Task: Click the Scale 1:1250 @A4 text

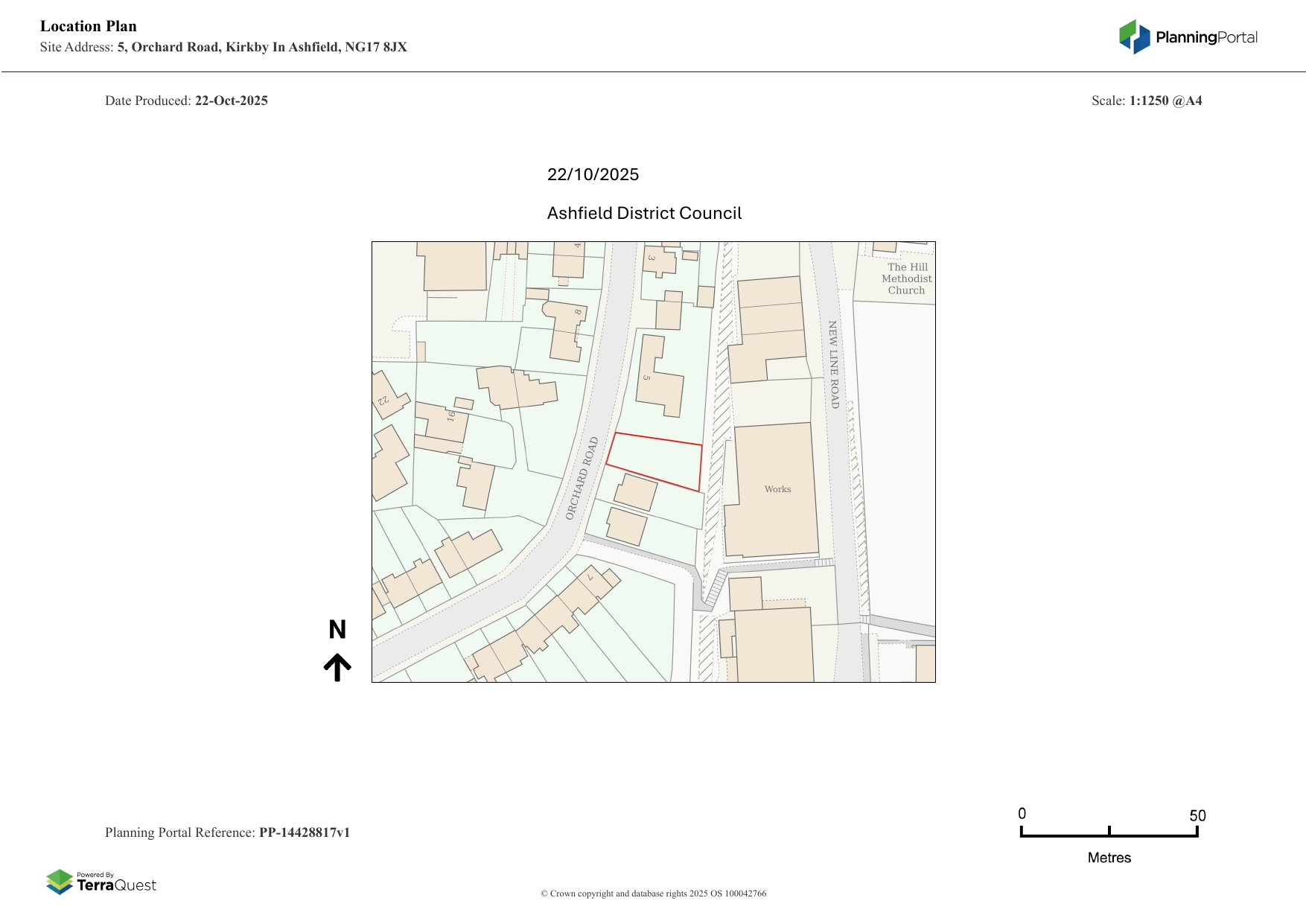Action: click(x=1146, y=101)
